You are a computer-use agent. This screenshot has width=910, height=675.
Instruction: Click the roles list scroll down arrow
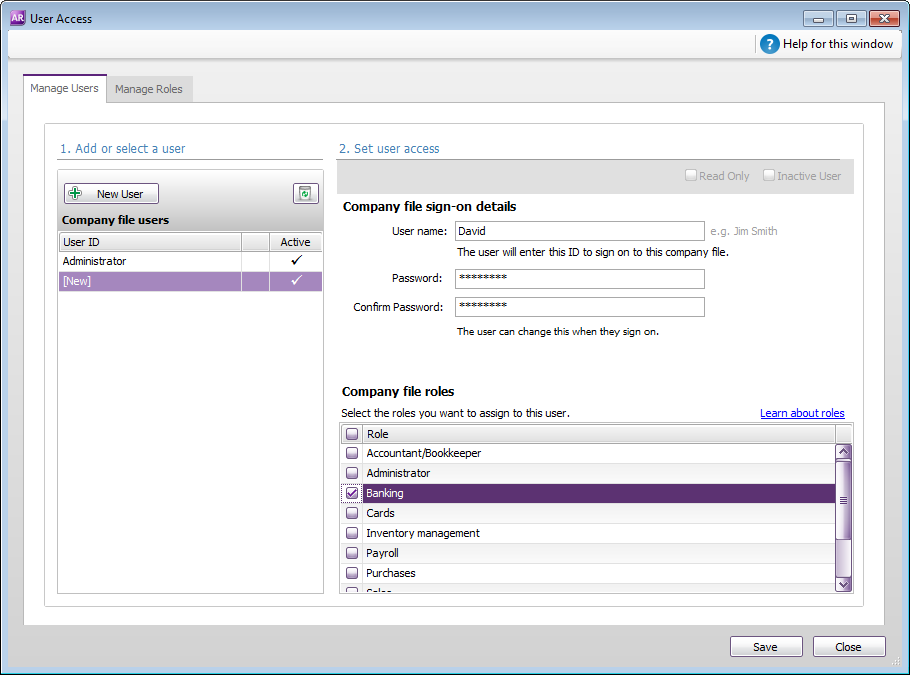click(x=844, y=584)
